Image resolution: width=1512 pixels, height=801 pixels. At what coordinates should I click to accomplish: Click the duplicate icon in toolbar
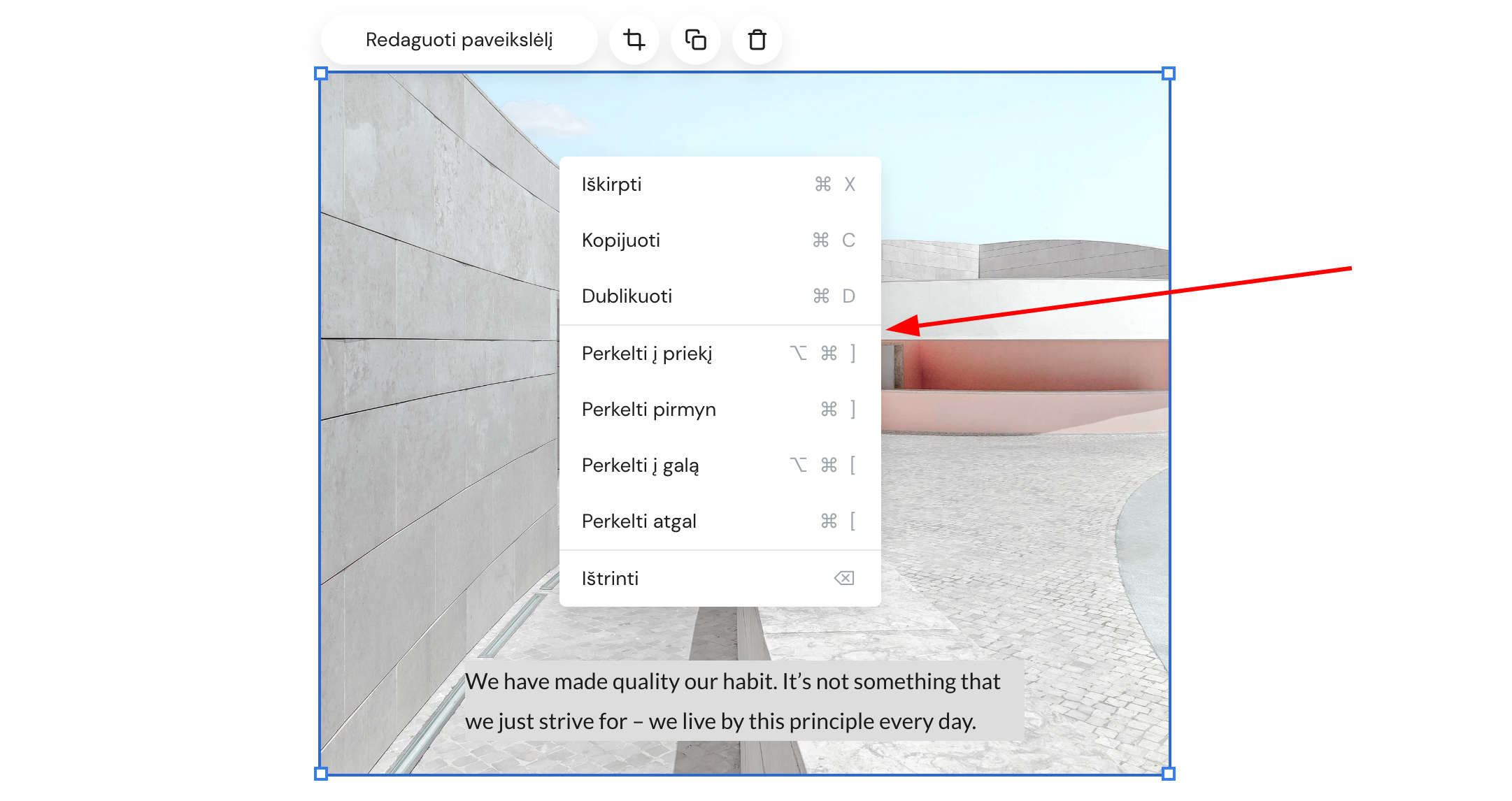695,40
